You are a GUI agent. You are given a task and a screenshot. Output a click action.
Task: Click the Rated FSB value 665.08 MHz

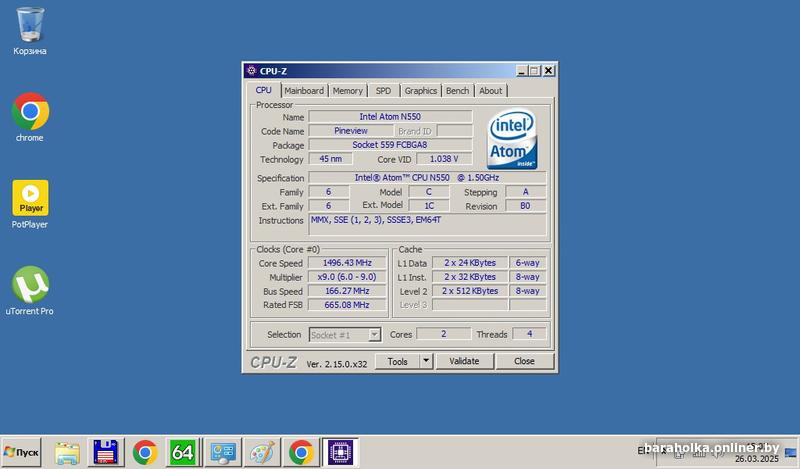[x=347, y=305]
